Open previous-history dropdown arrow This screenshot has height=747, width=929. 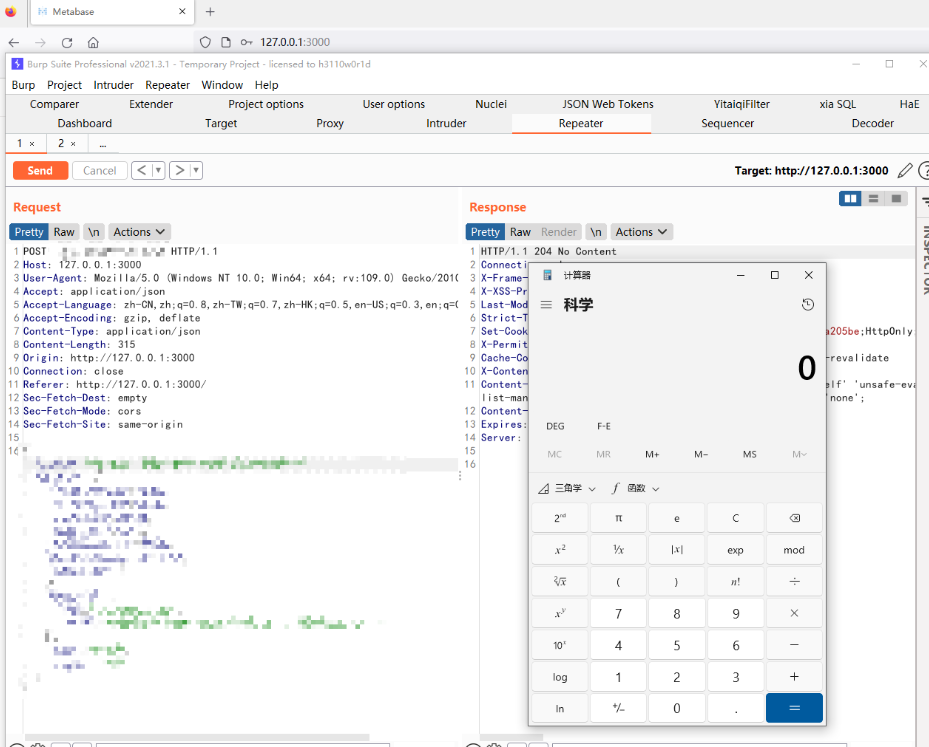pyautogui.click(x=158, y=171)
